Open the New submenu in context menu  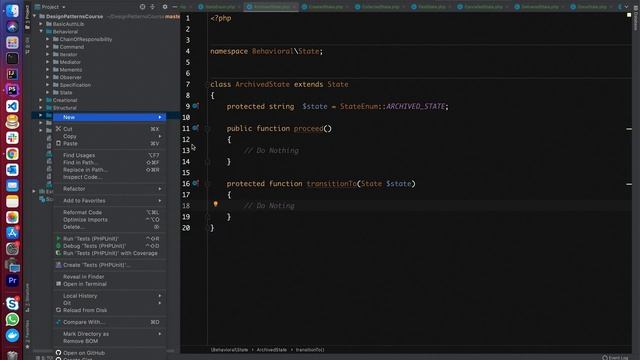(x=109, y=117)
